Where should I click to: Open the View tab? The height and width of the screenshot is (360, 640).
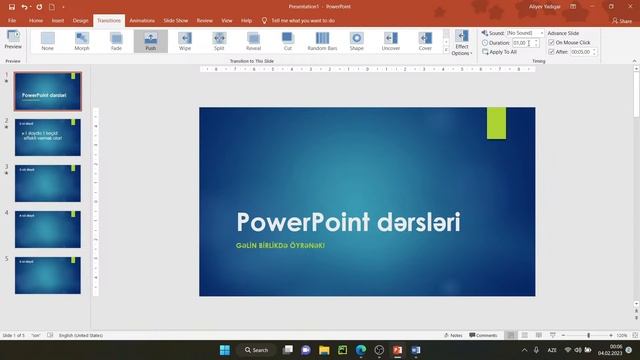pyautogui.click(x=227, y=20)
